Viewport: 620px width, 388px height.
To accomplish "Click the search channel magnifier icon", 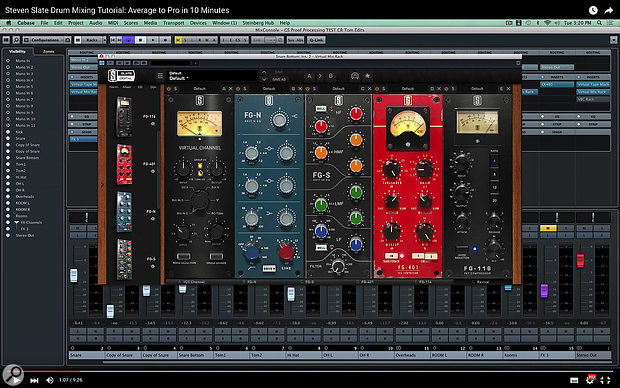I will tap(16, 40).
